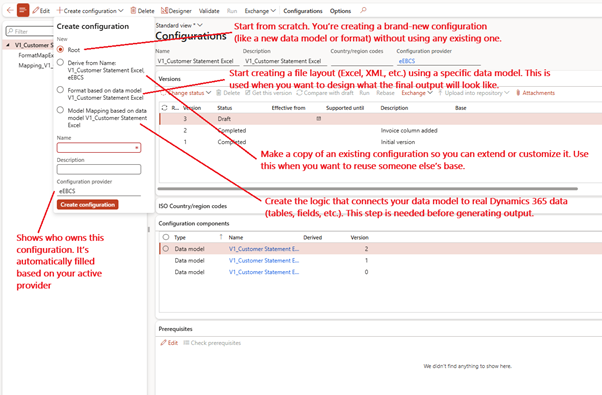602x395 pixels.
Task: Click Rebase in Versions toolbar
Action: click(385, 93)
